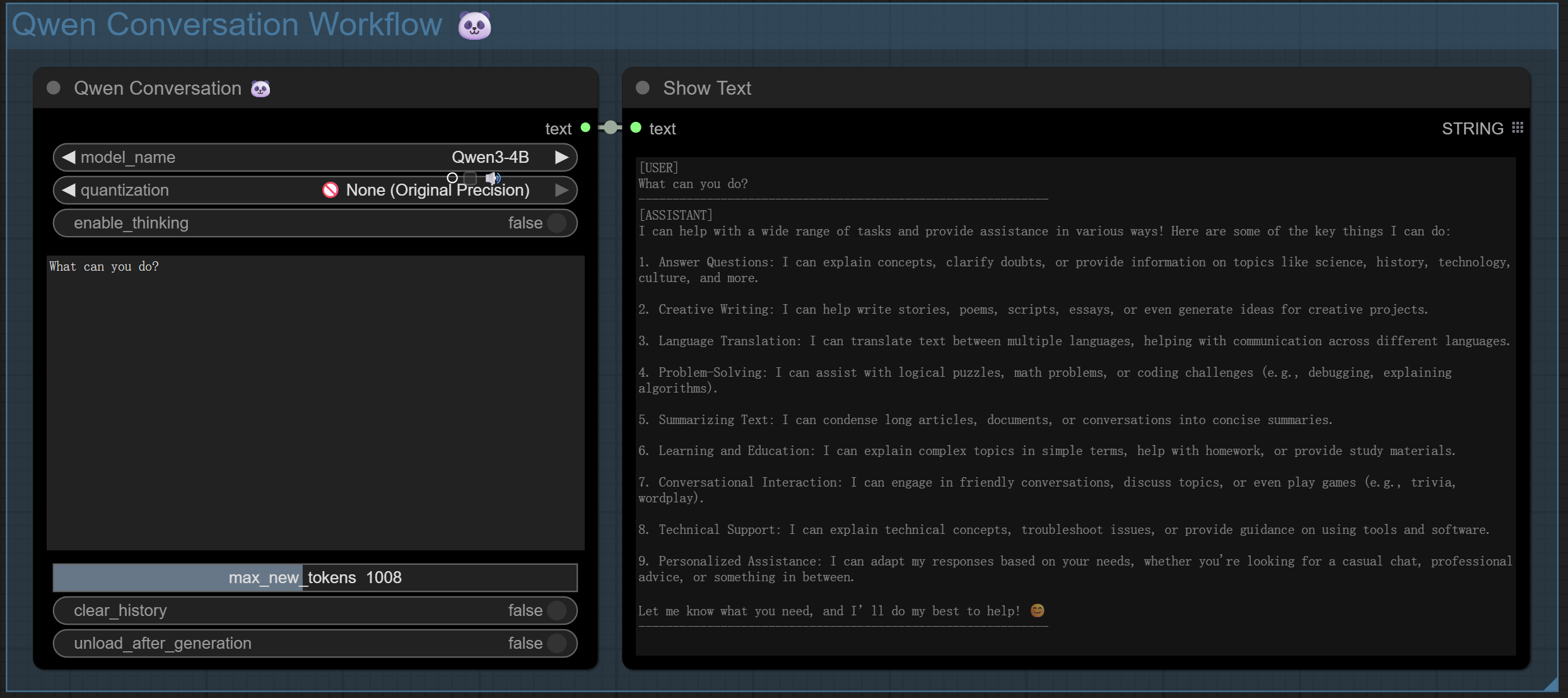Select the Qwen Conversation Workflow group title
The height and width of the screenshot is (698, 1568).
(x=227, y=25)
